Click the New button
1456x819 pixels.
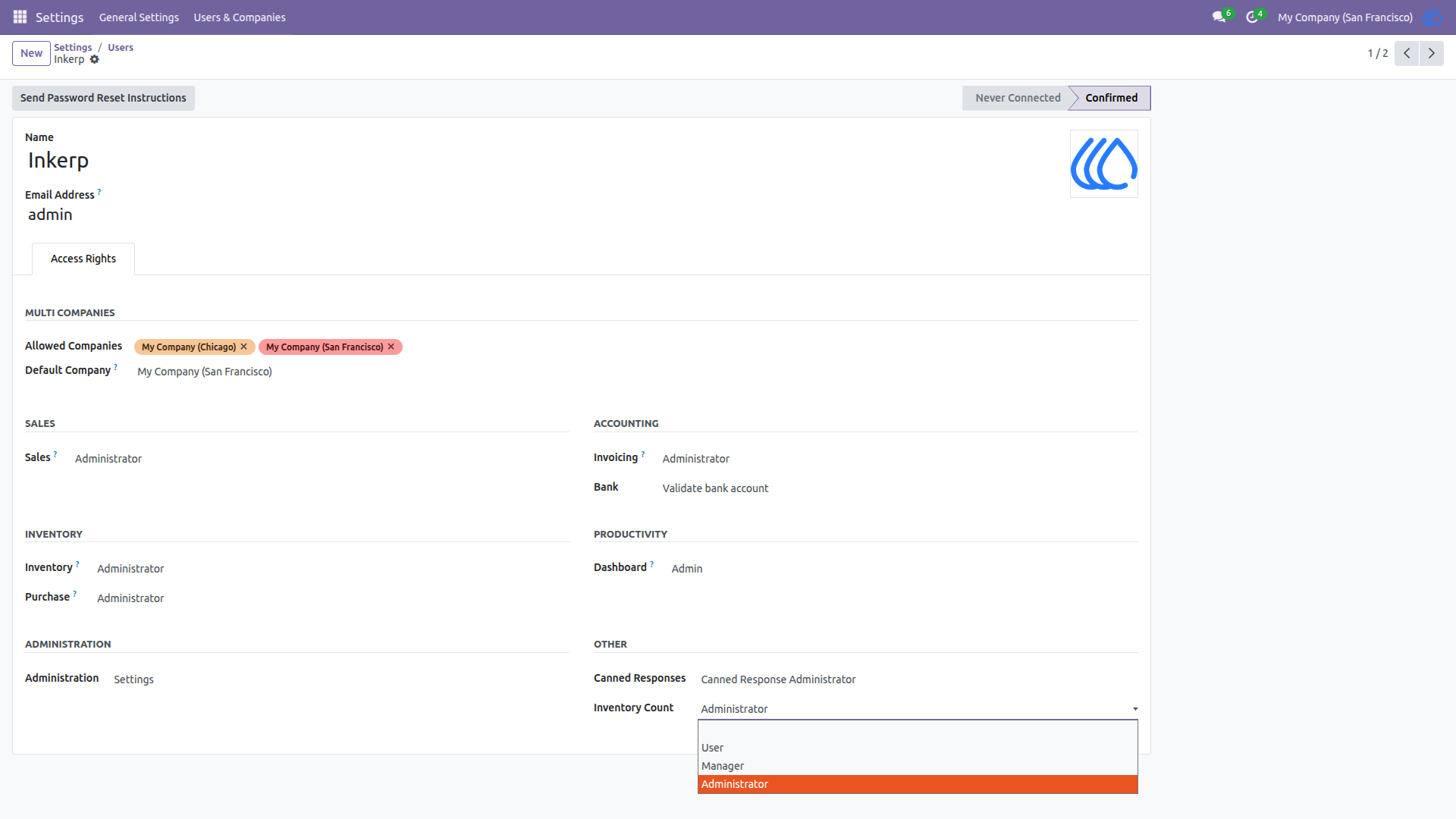point(31,53)
